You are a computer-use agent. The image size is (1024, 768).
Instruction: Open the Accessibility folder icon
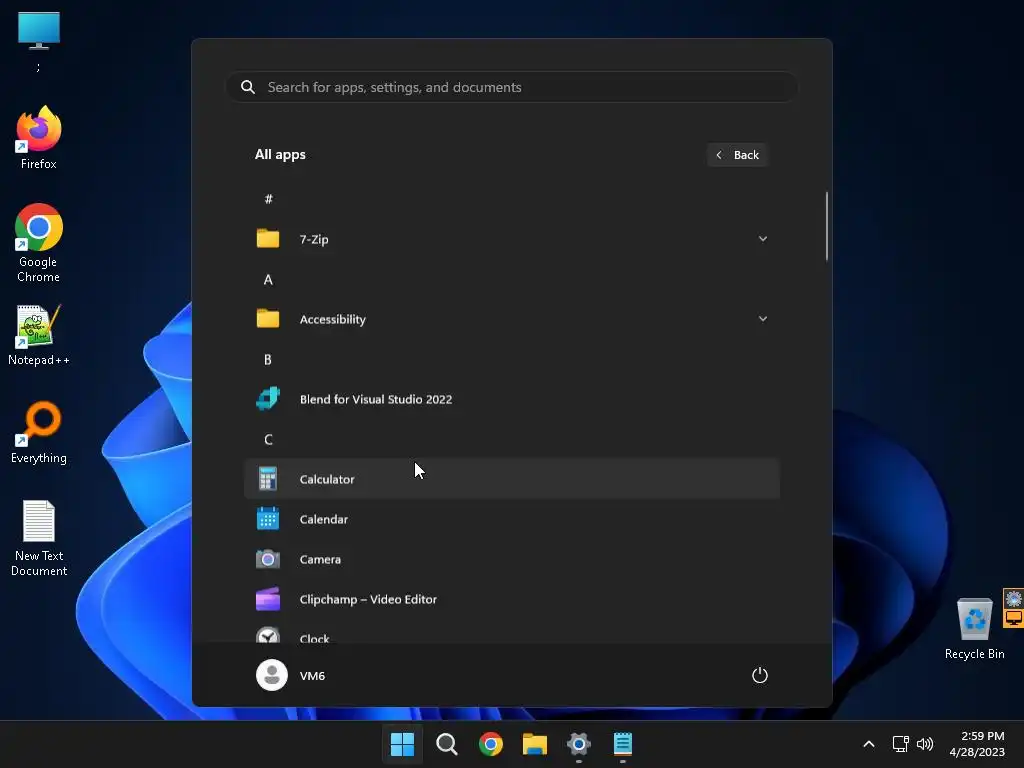tap(268, 319)
